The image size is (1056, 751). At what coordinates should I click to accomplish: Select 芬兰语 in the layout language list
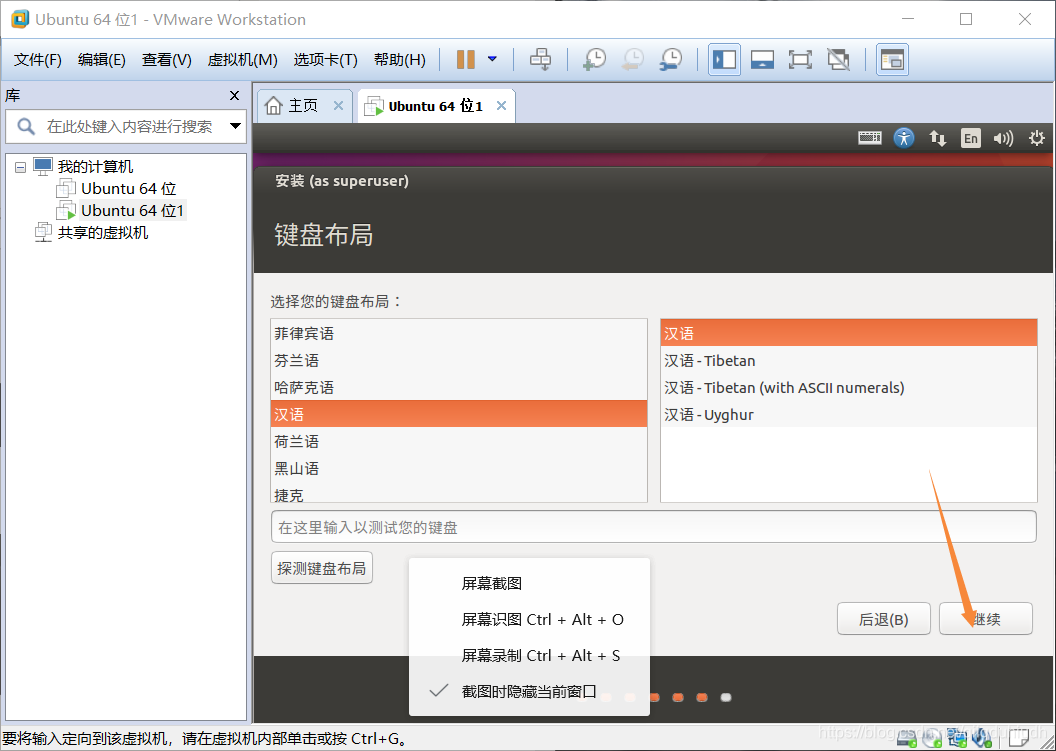coord(459,360)
